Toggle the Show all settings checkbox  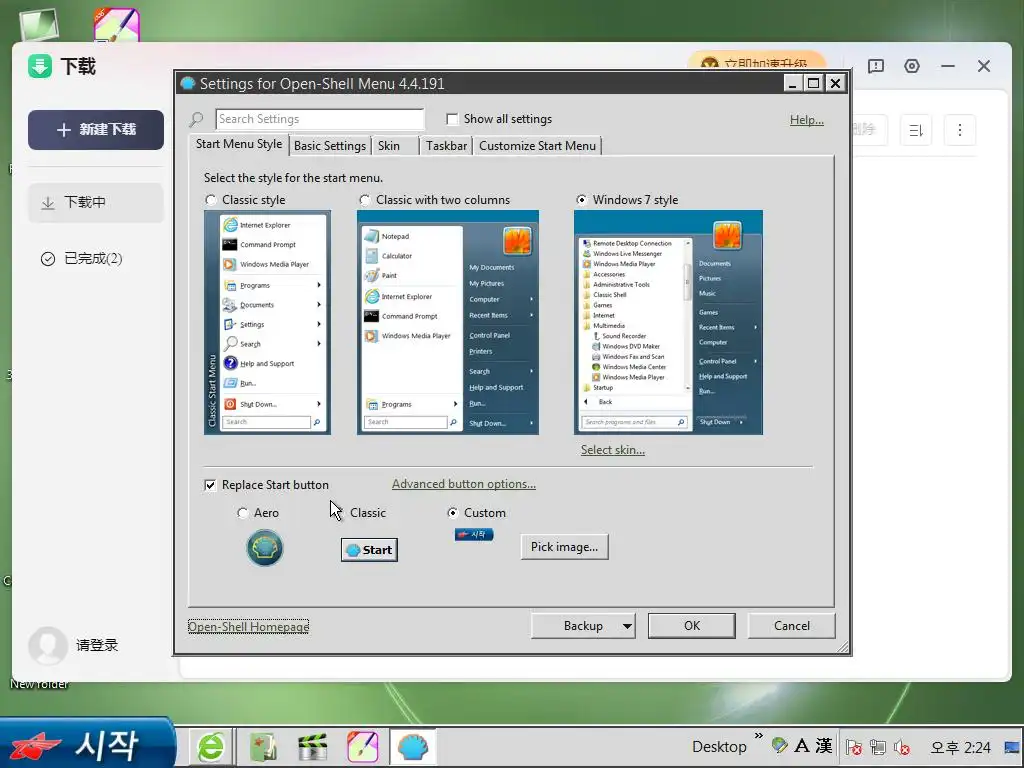pyautogui.click(x=451, y=119)
